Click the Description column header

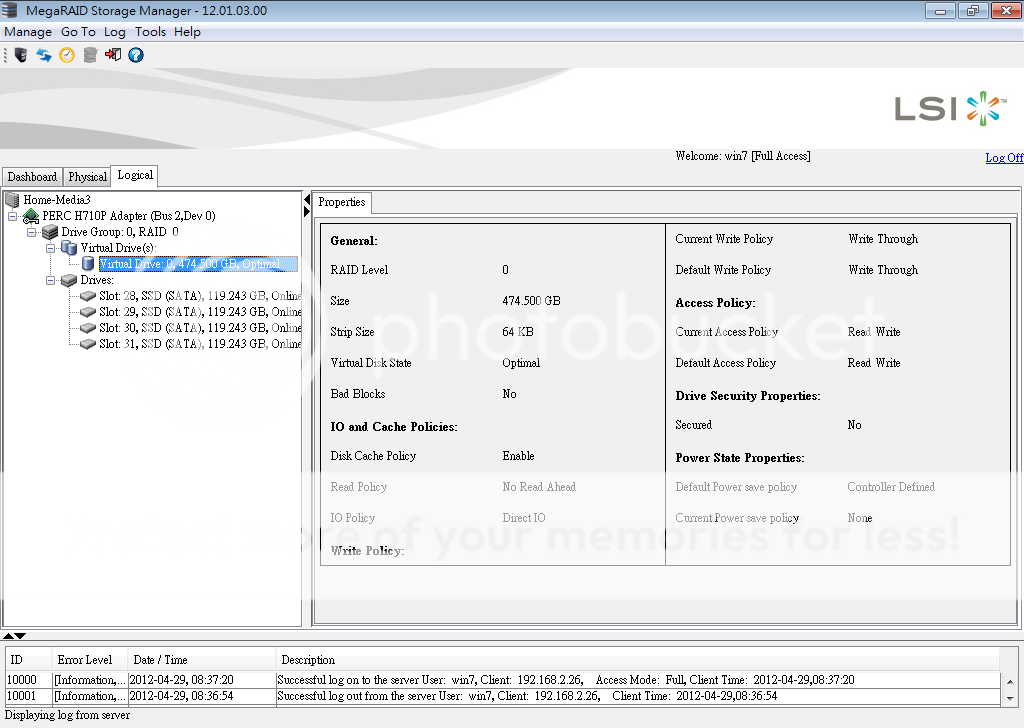coord(637,660)
